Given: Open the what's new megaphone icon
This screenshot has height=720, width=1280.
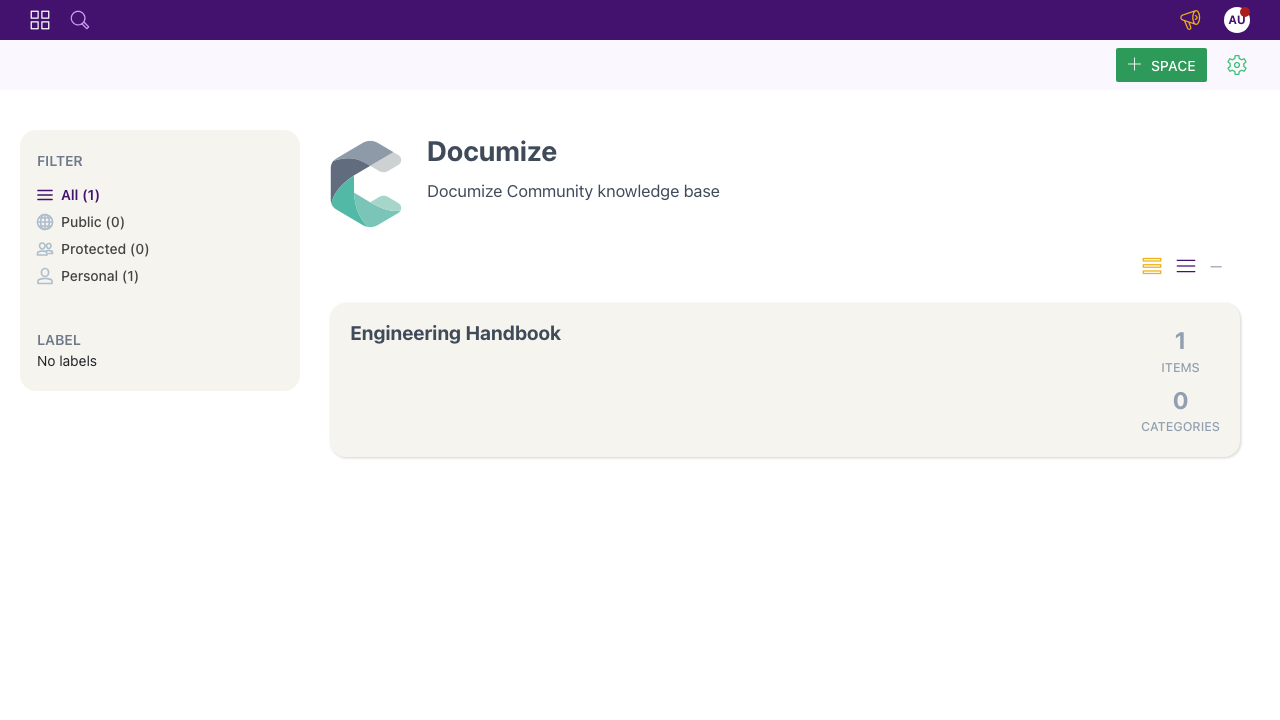Looking at the screenshot, I should [x=1190, y=20].
